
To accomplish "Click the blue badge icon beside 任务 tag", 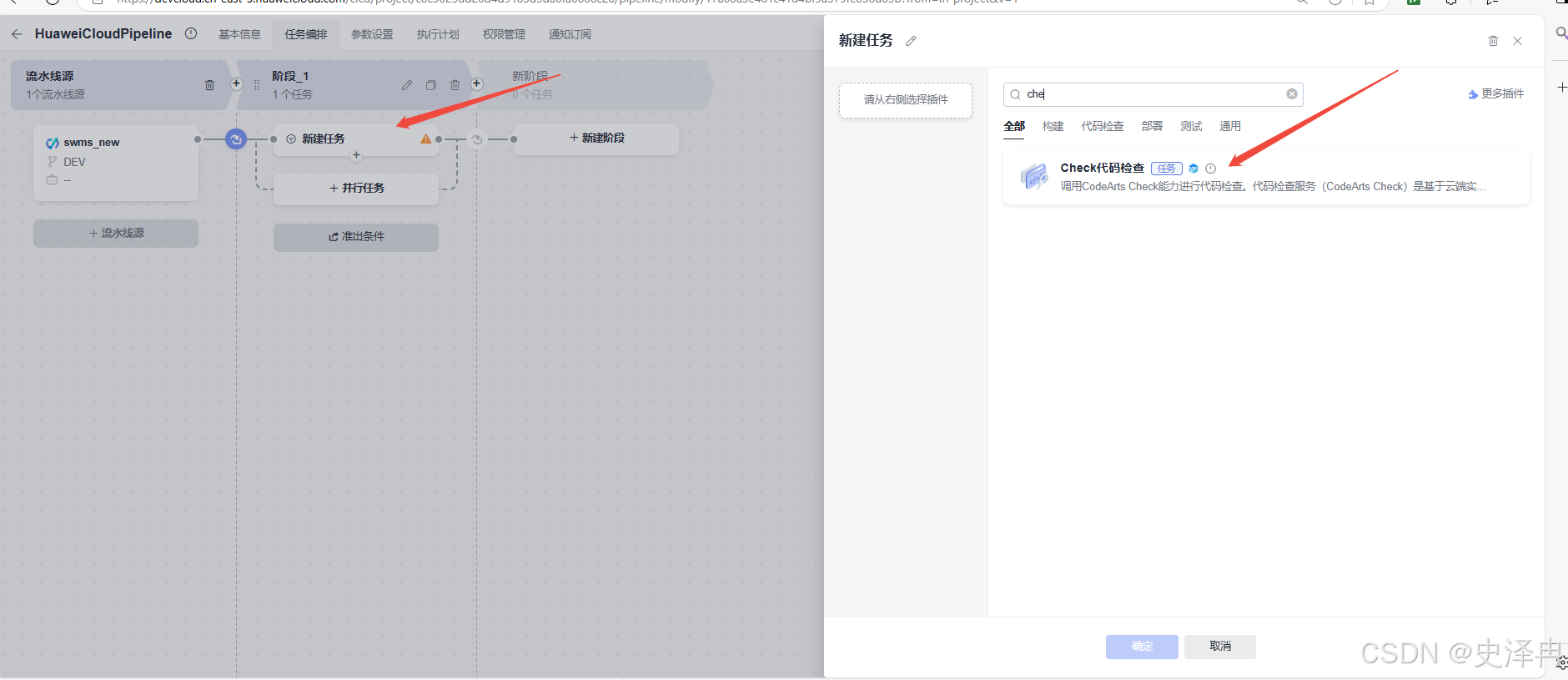I will coord(1194,169).
